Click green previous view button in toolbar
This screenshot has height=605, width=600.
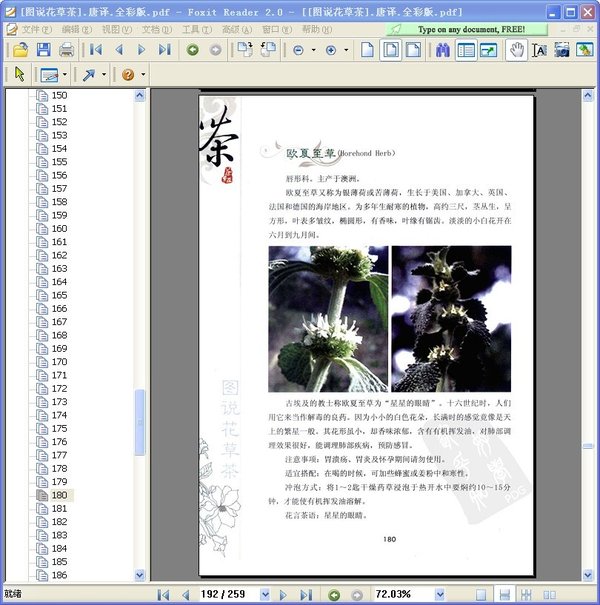pyautogui.click(x=193, y=50)
